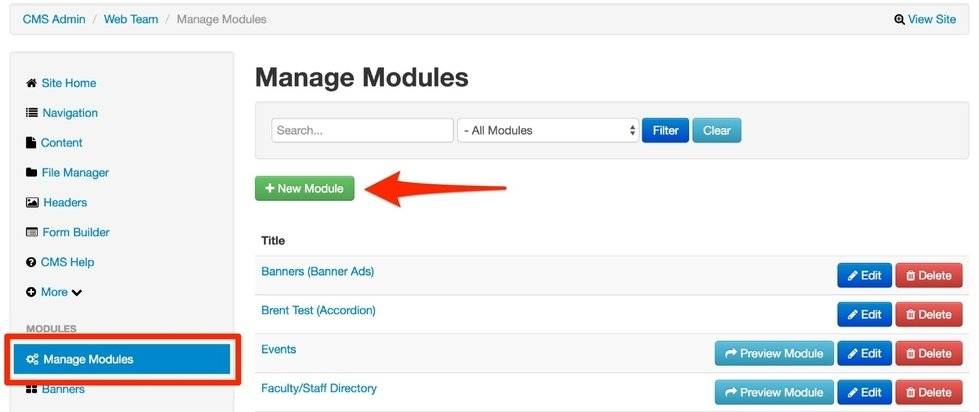
Task: Clear the module search filter
Action: tap(716, 130)
